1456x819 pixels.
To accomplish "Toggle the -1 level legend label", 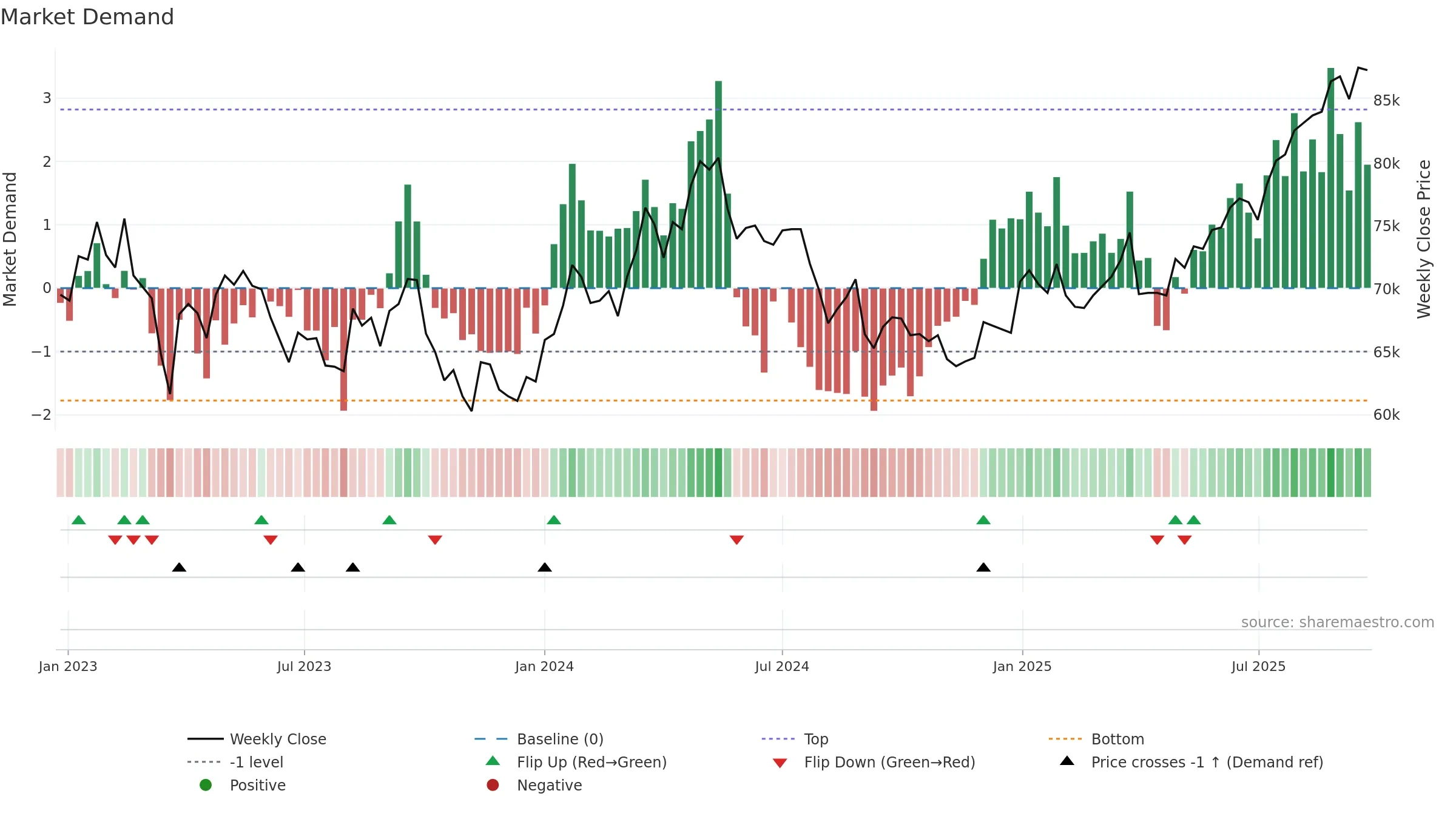I will [x=257, y=762].
